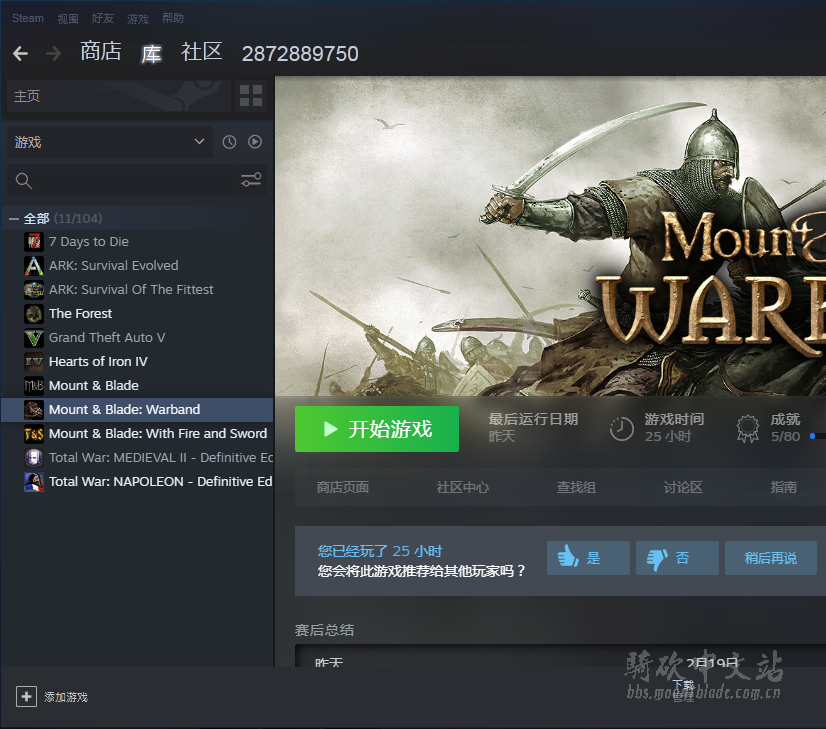Show ready-to-play games toggle icon
Viewport: 826px width, 729px height.
point(255,142)
